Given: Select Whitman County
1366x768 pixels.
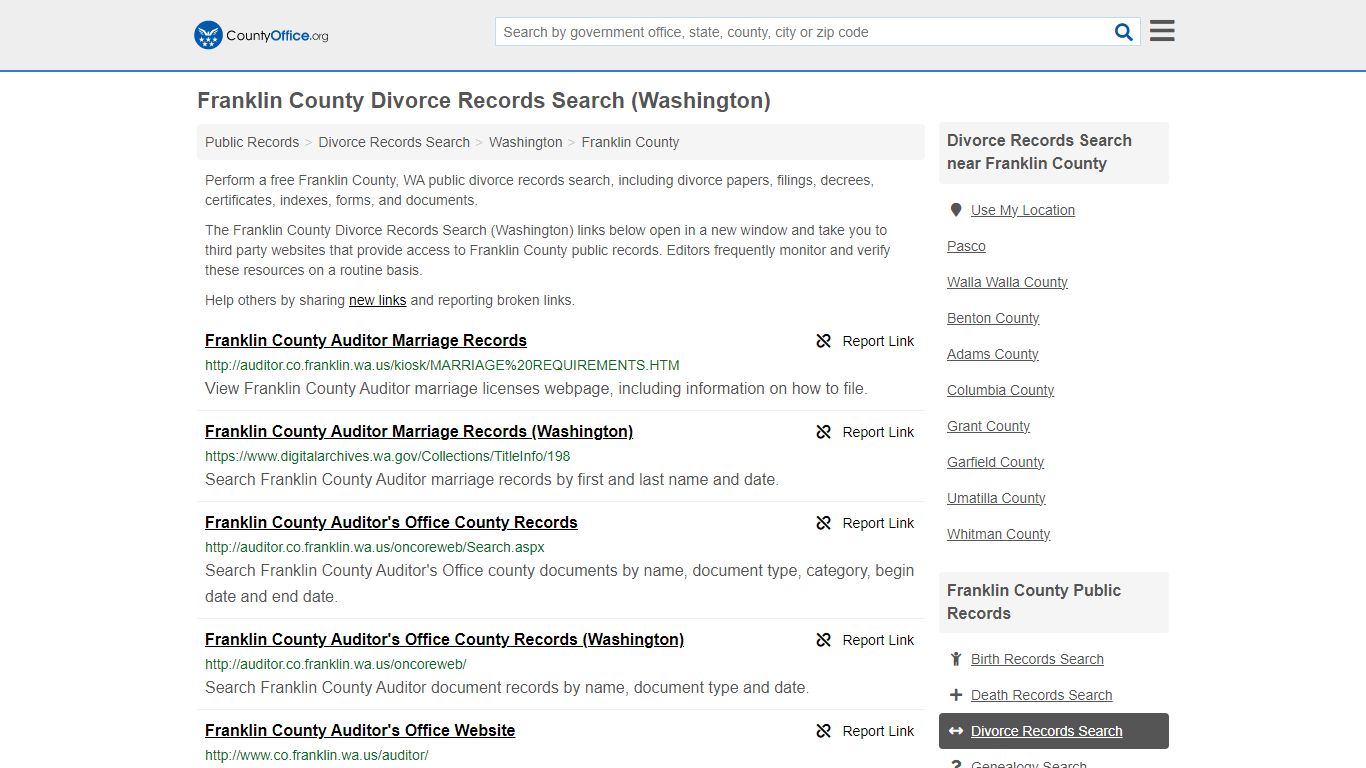Looking at the screenshot, I should (x=998, y=534).
